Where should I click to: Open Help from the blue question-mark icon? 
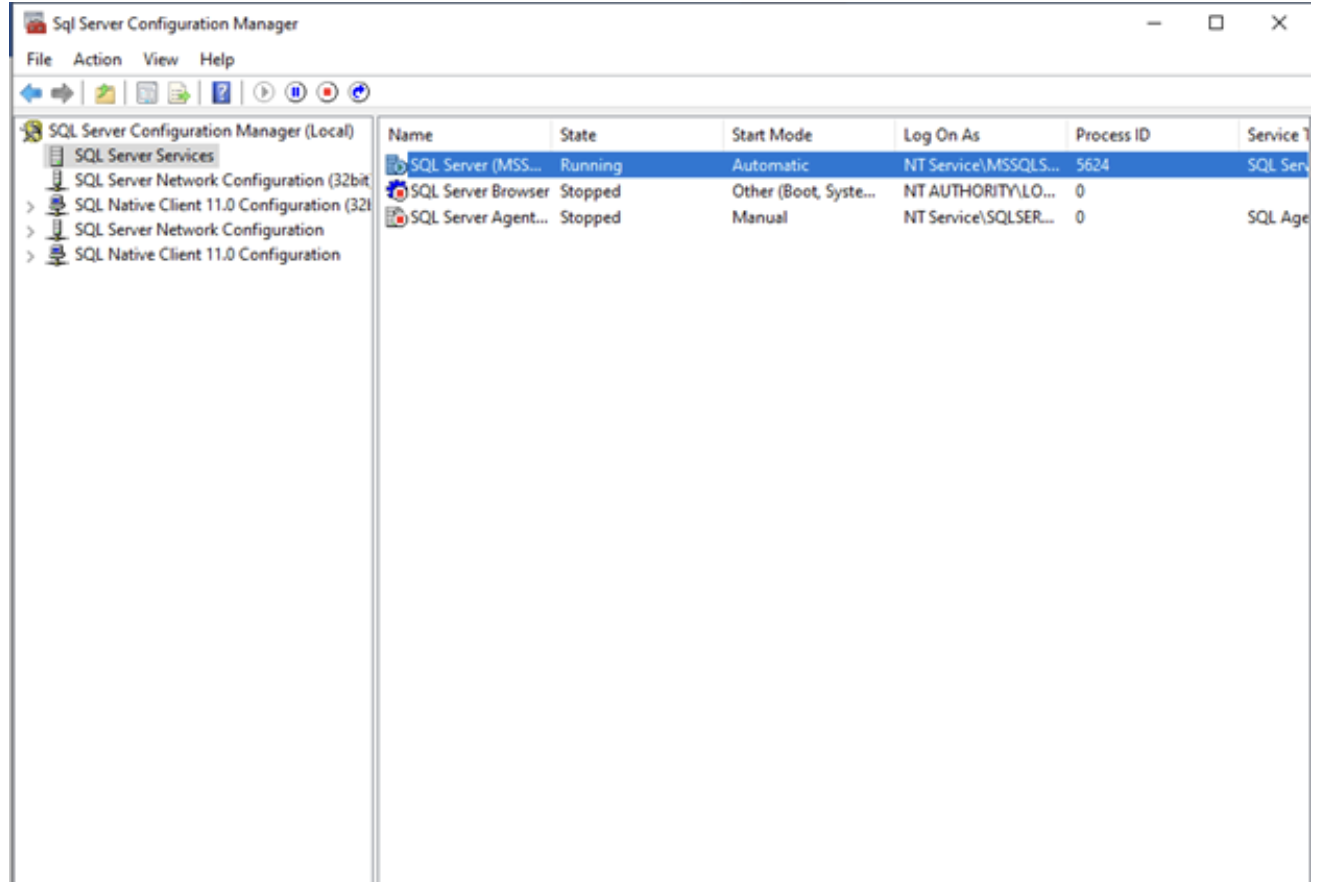click(x=221, y=93)
